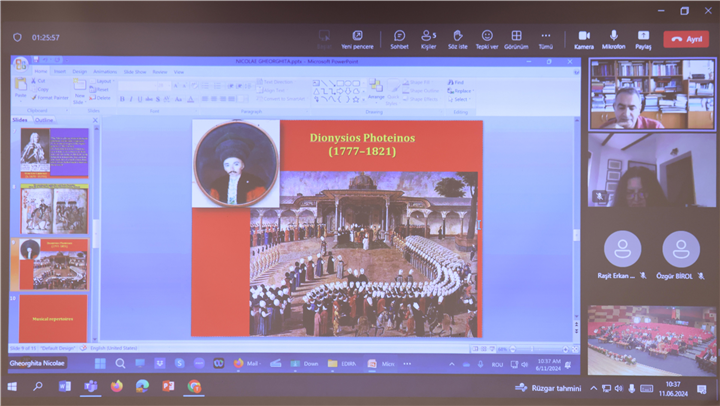This screenshot has height=406, width=720.
Task: Open Görünüm view options
Action: pos(516,39)
